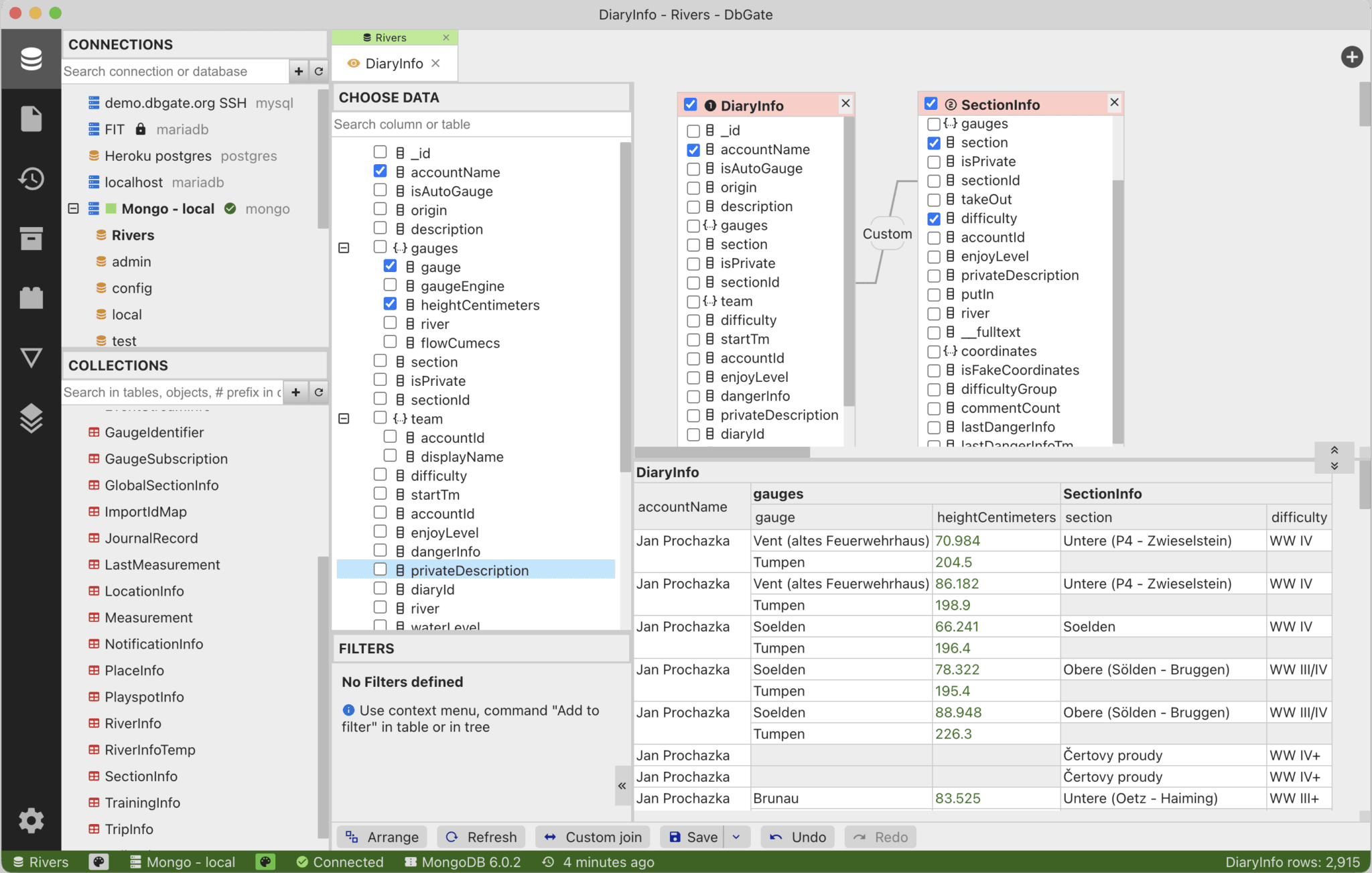Check the origin field in the DiaryInfo panel
The width and height of the screenshot is (1372, 873).
(693, 188)
